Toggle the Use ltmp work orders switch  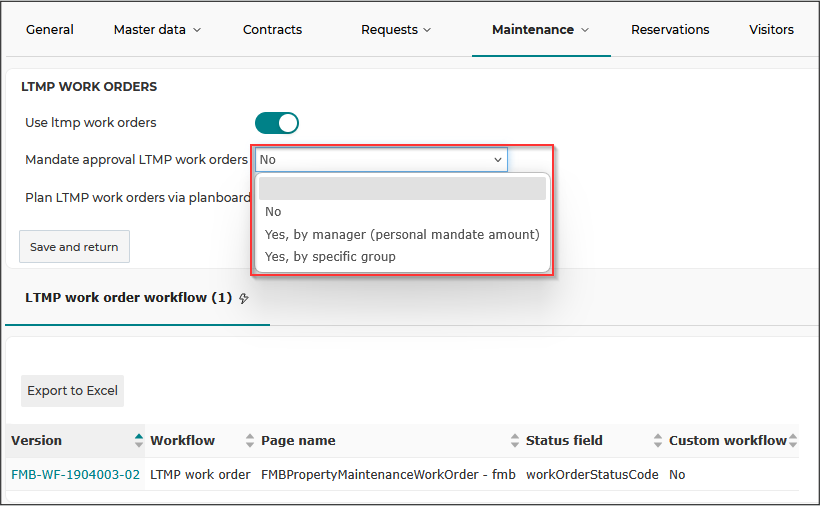click(277, 123)
